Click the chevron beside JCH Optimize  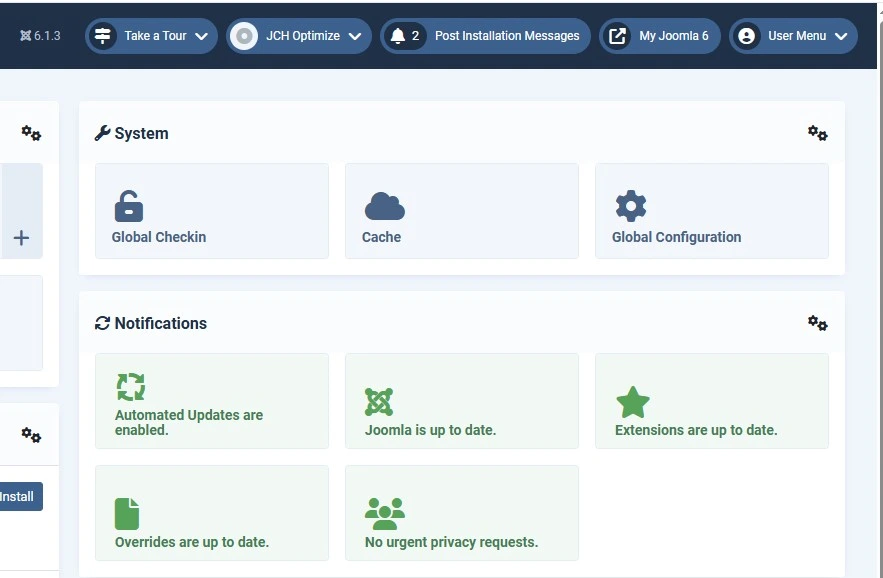point(355,37)
